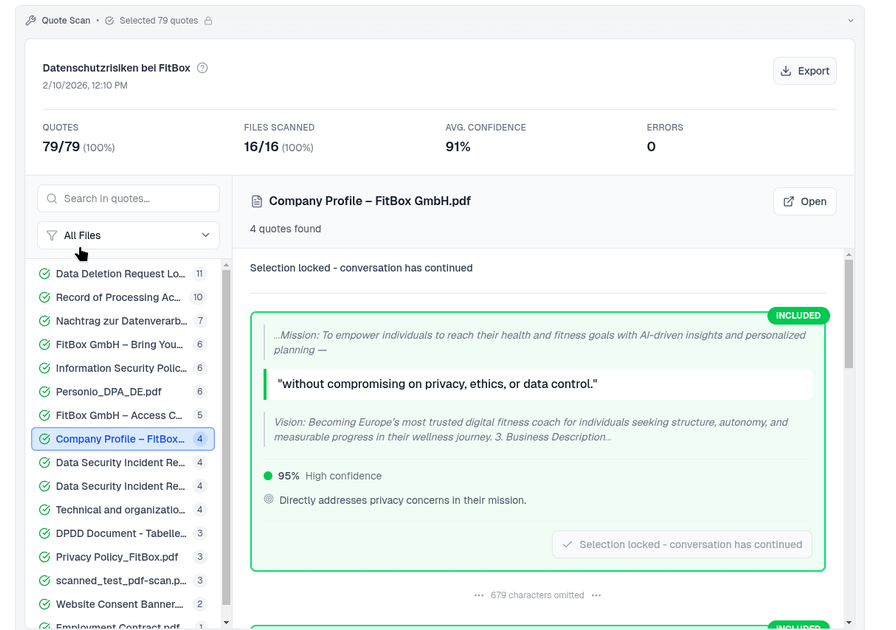Open the Company Profile PDF with Open button
896x630 pixels.
pos(804,201)
